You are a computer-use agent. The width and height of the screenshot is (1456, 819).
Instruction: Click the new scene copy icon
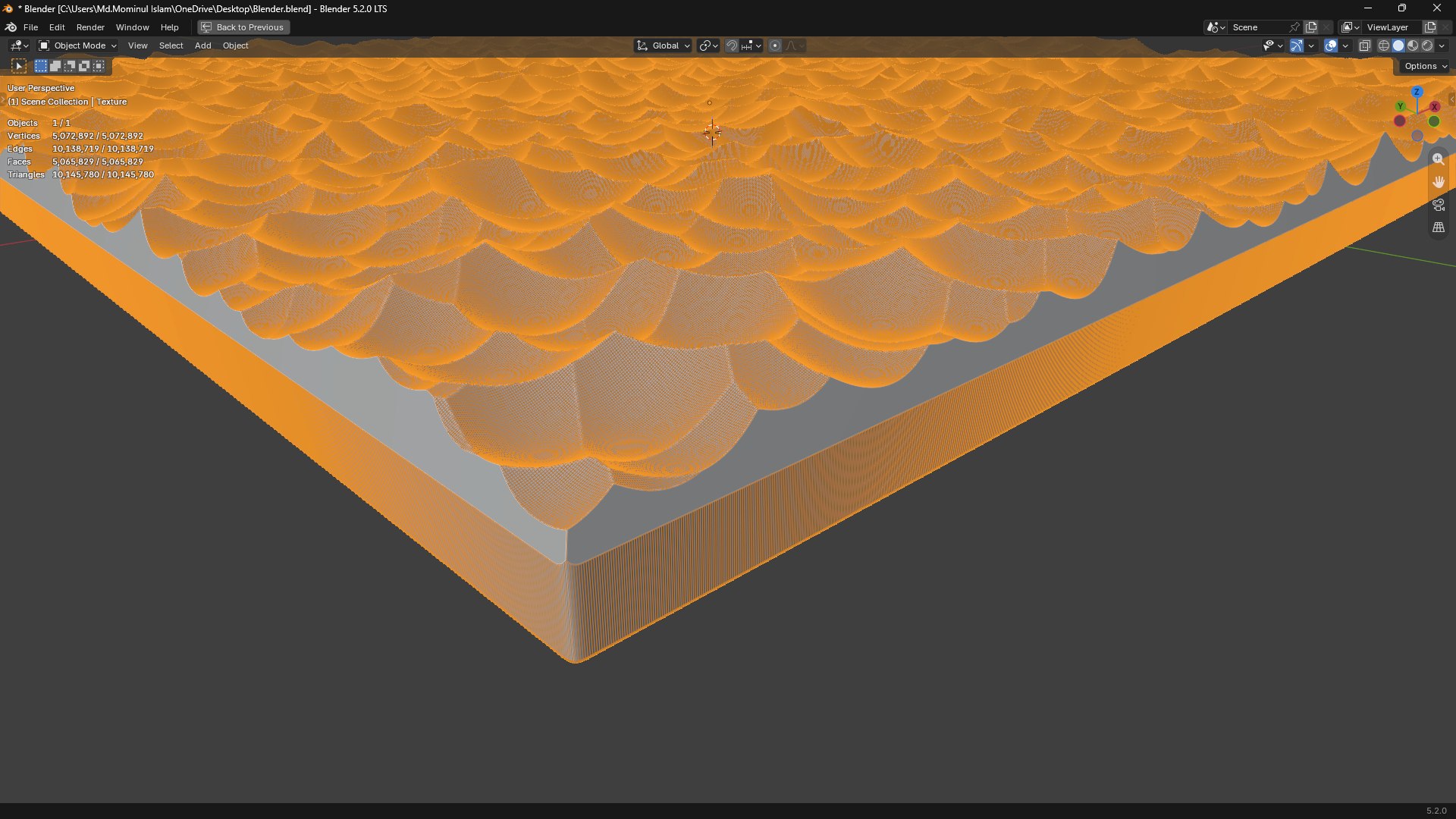point(1311,27)
